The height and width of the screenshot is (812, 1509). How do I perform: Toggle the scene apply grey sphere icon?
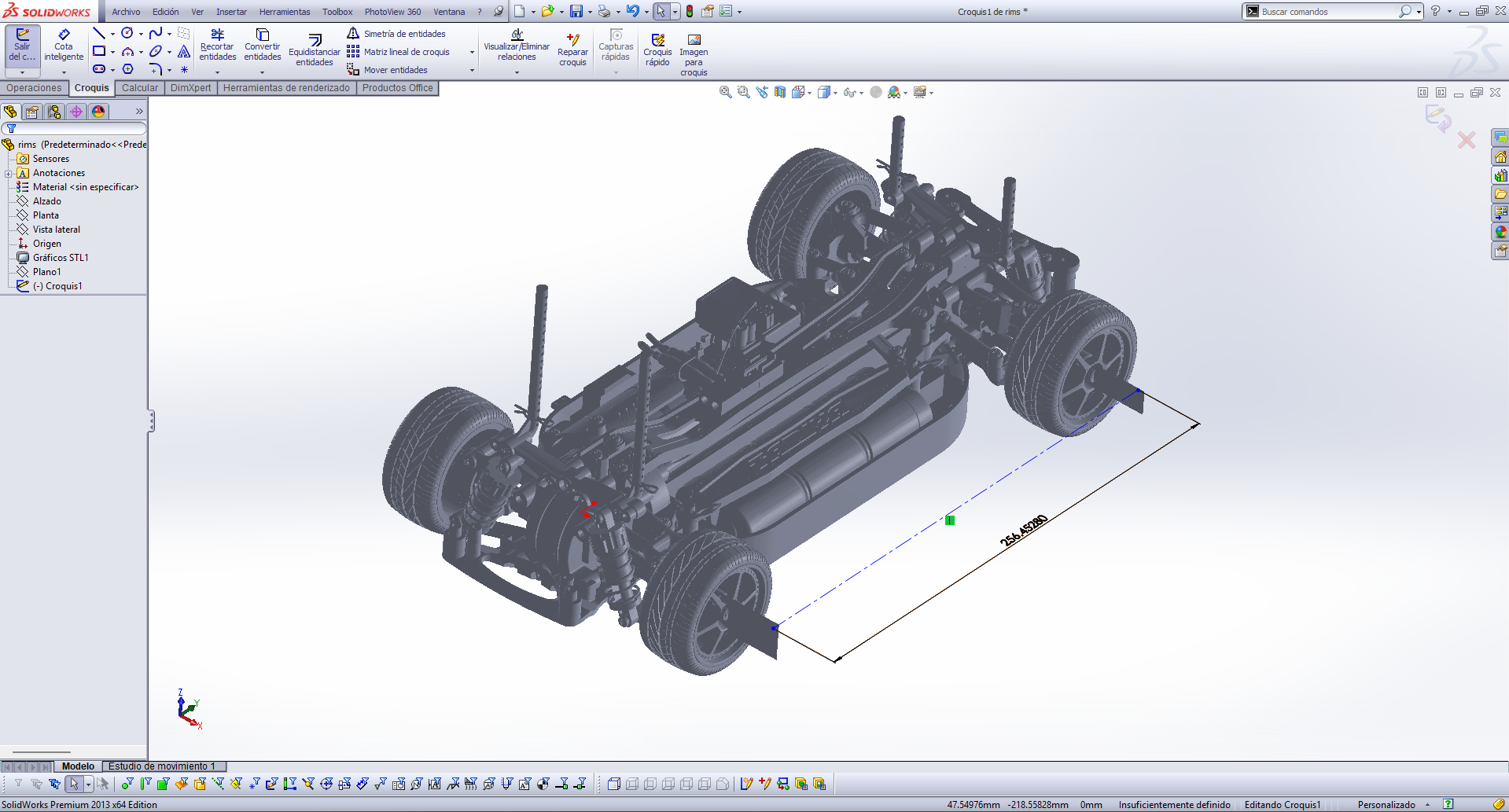(x=876, y=92)
